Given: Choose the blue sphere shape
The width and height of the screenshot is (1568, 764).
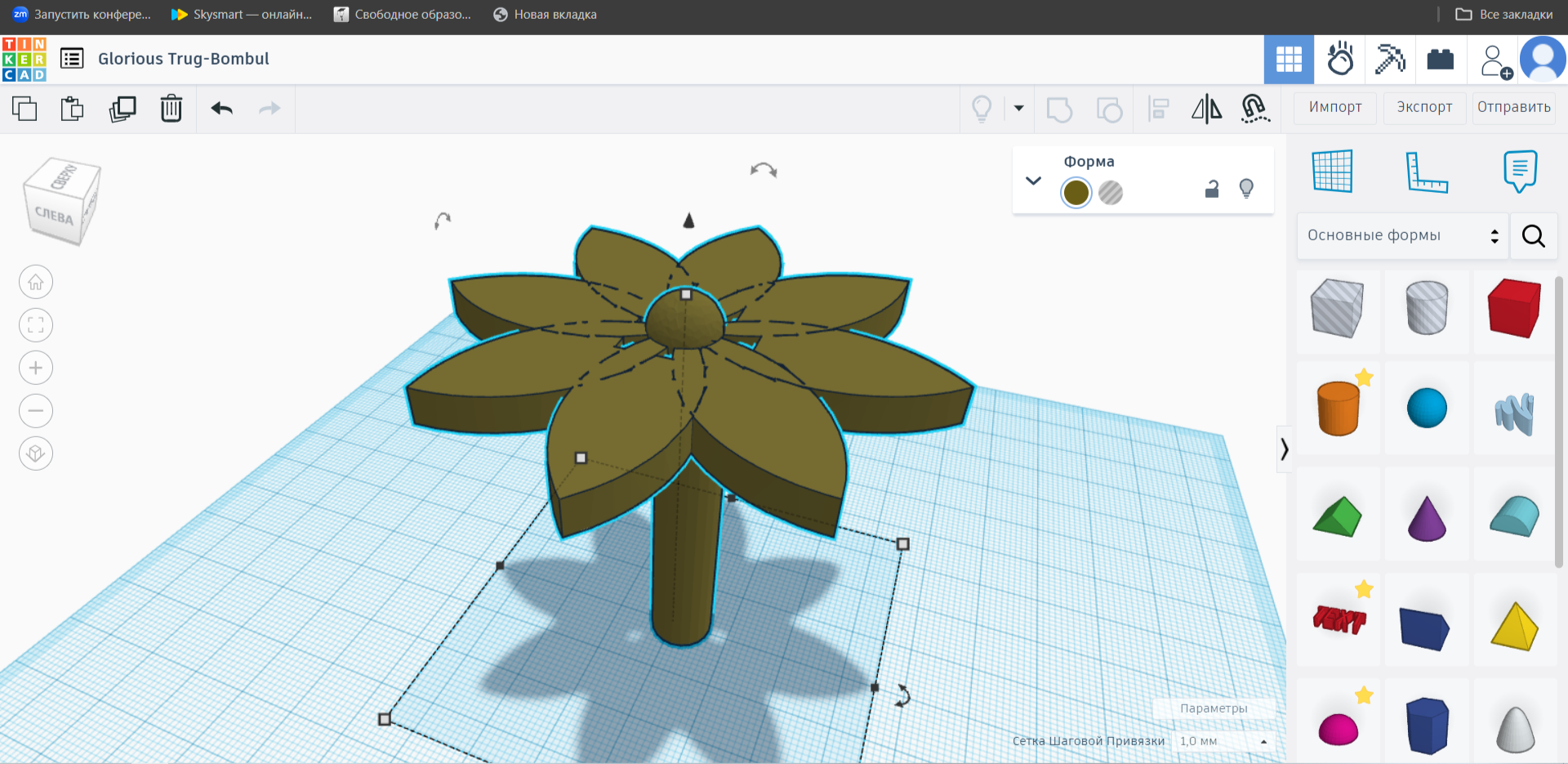Looking at the screenshot, I should tap(1427, 408).
